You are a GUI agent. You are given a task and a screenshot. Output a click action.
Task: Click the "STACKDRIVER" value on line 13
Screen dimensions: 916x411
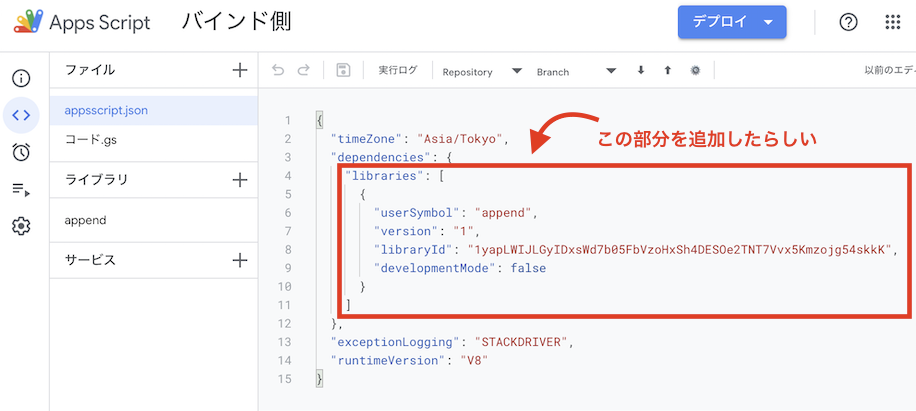(x=521, y=342)
